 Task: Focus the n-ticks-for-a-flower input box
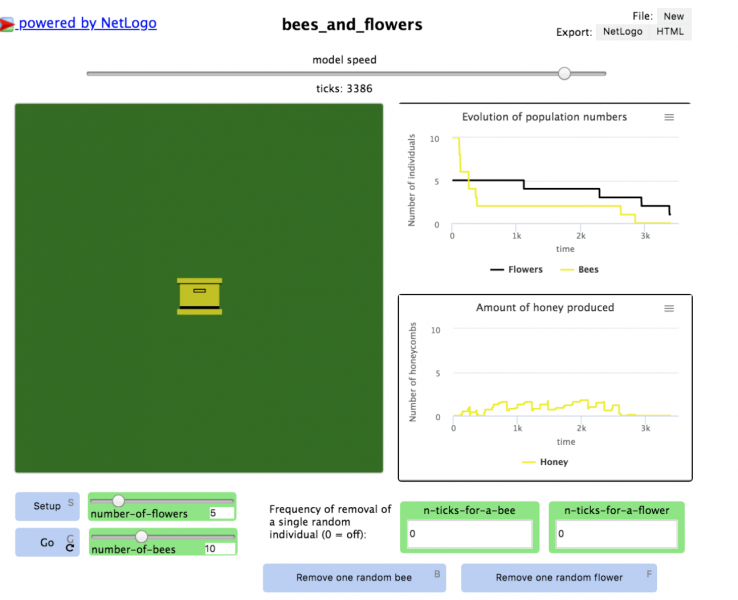[x=617, y=535]
